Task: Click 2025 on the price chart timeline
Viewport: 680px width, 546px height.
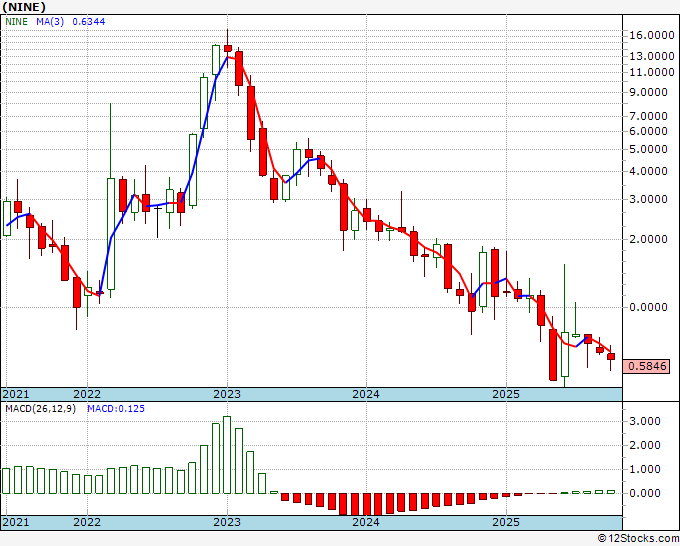Action: (506, 394)
